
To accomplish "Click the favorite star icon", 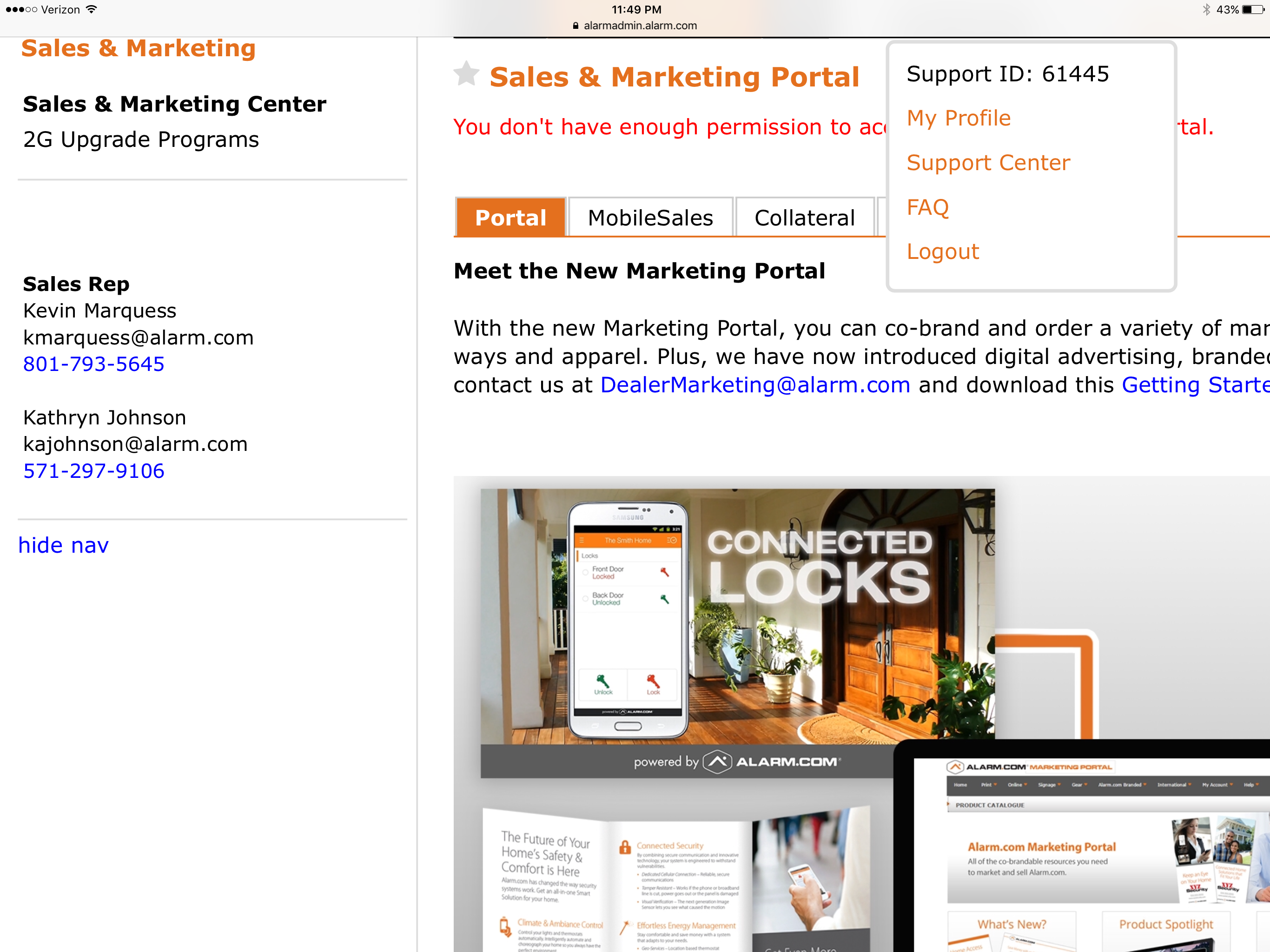I will [x=466, y=74].
